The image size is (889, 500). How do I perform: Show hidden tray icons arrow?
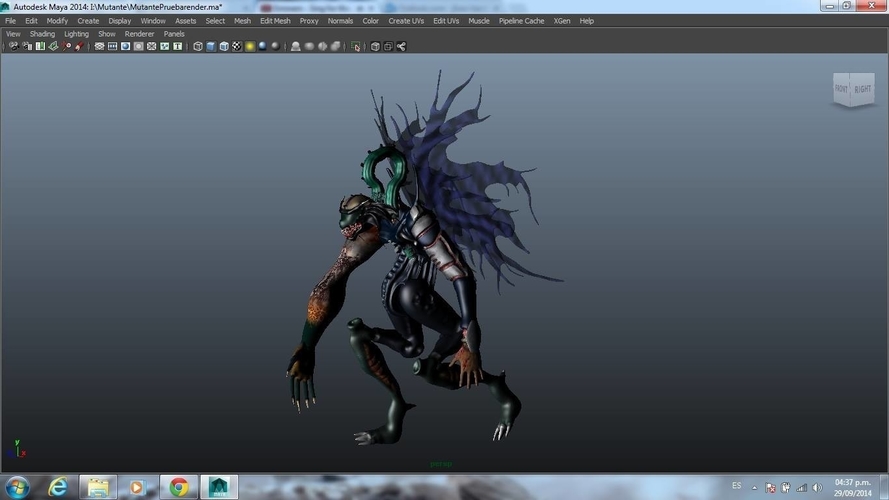tap(755, 488)
